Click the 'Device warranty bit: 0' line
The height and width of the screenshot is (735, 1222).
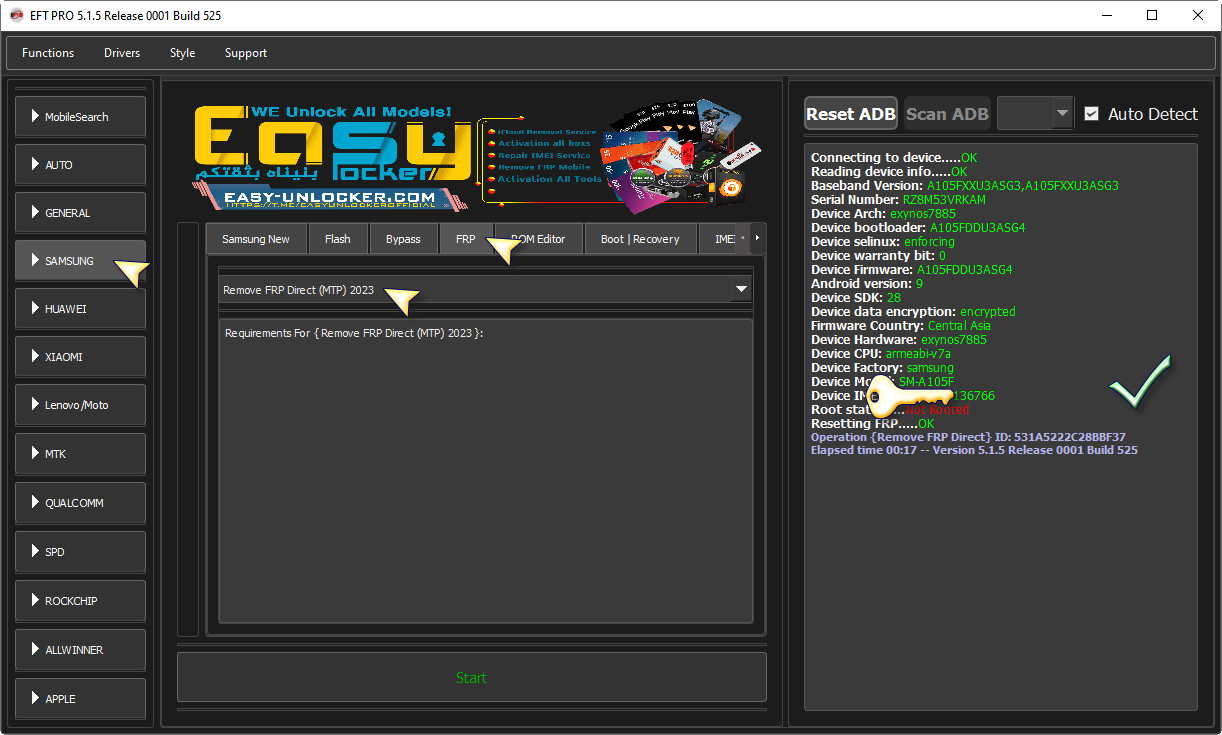point(878,256)
